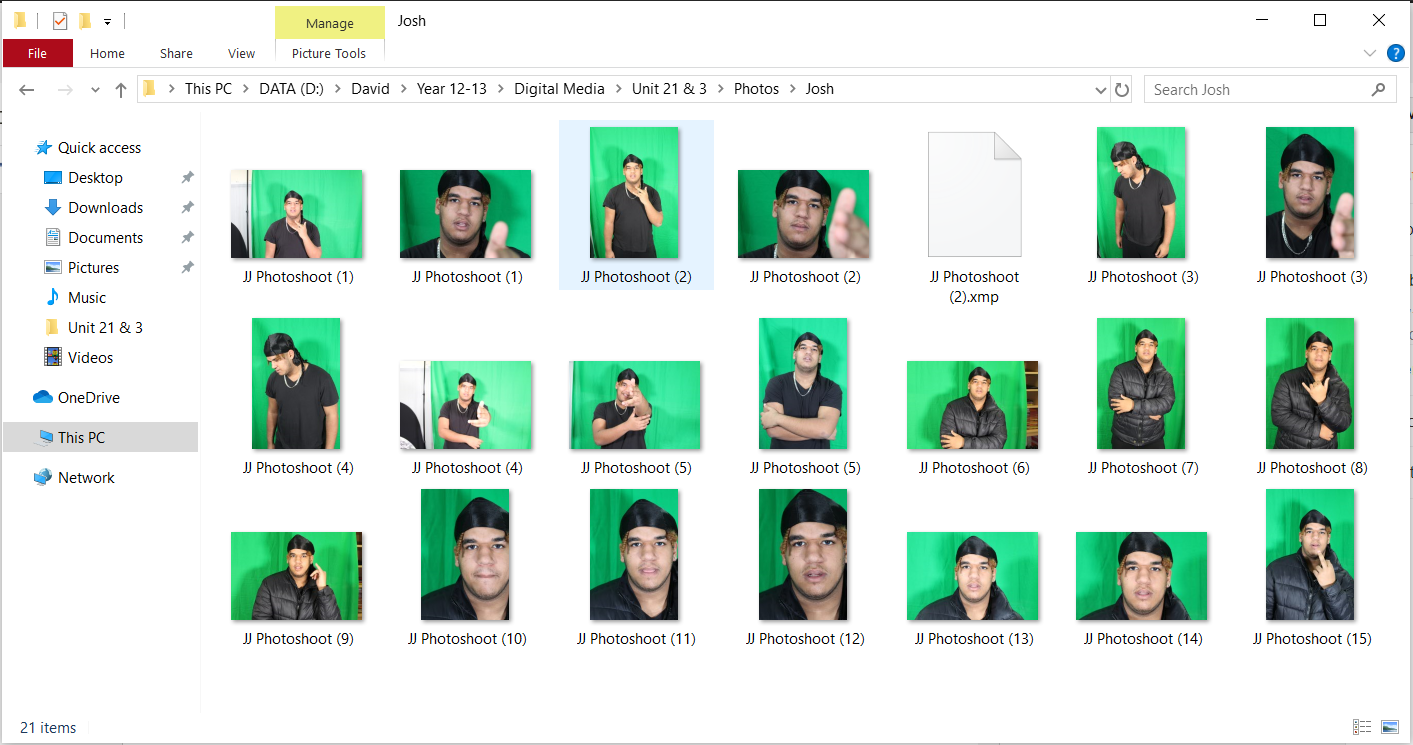Switch to Details view in the status bar
Viewport: 1413px width, 745px height.
[x=1362, y=727]
